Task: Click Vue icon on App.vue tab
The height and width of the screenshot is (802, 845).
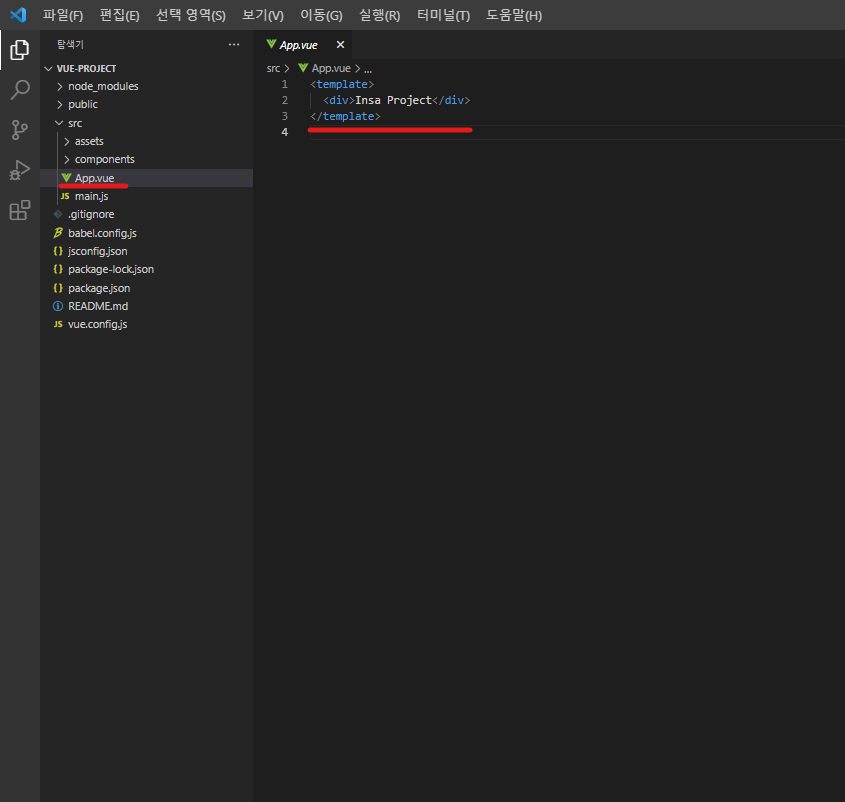Action: point(271,44)
